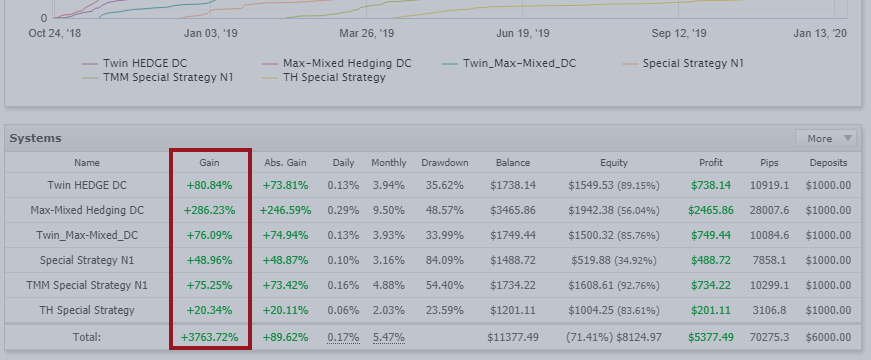The height and width of the screenshot is (360, 871).
Task: Select the $519.88 equity cell
Action: (614, 261)
